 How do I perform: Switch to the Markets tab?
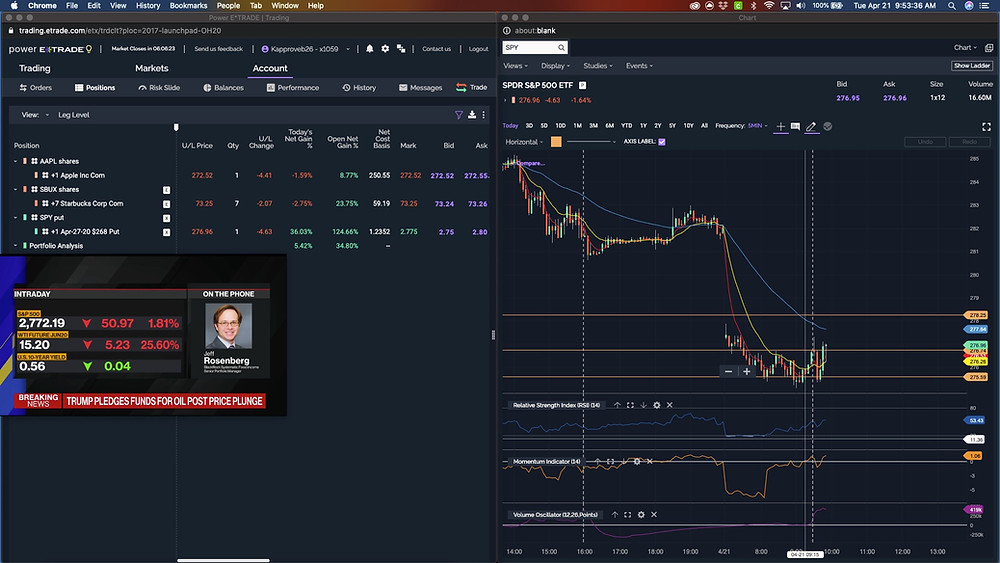point(152,68)
